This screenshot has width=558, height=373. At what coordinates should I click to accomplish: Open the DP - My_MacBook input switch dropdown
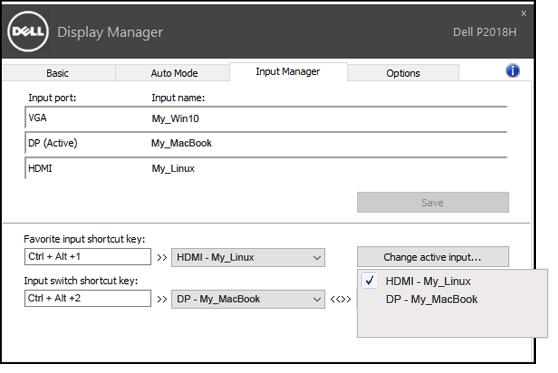pyautogui.click(x=248, y=299)
